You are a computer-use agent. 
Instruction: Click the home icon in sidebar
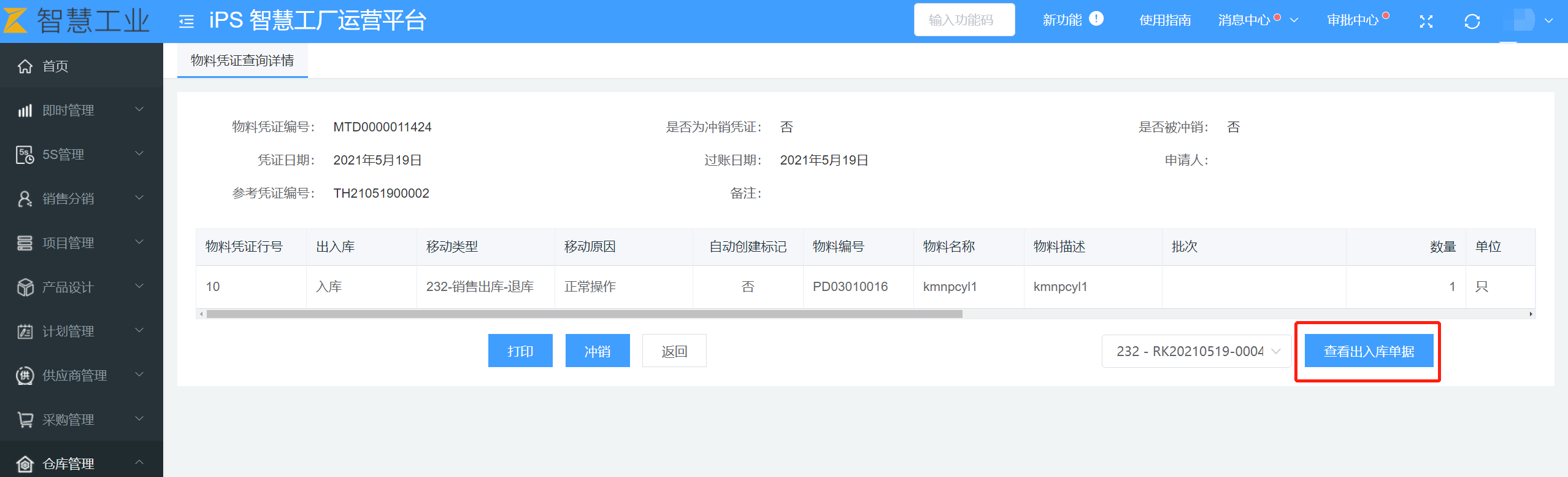[x=25, y=66]
